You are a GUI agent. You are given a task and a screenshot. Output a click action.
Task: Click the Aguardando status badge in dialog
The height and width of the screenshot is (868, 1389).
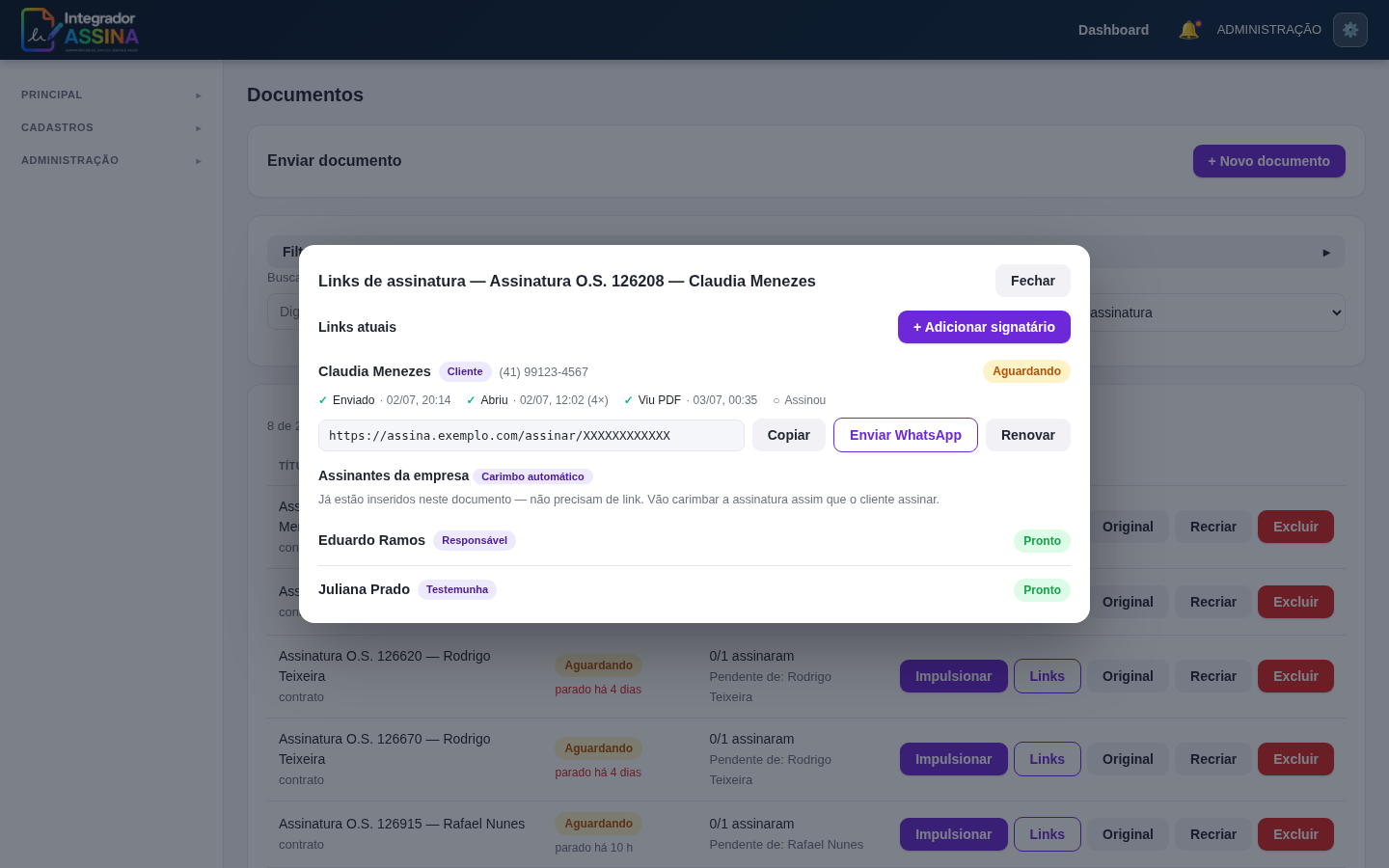click(1026, 371)
